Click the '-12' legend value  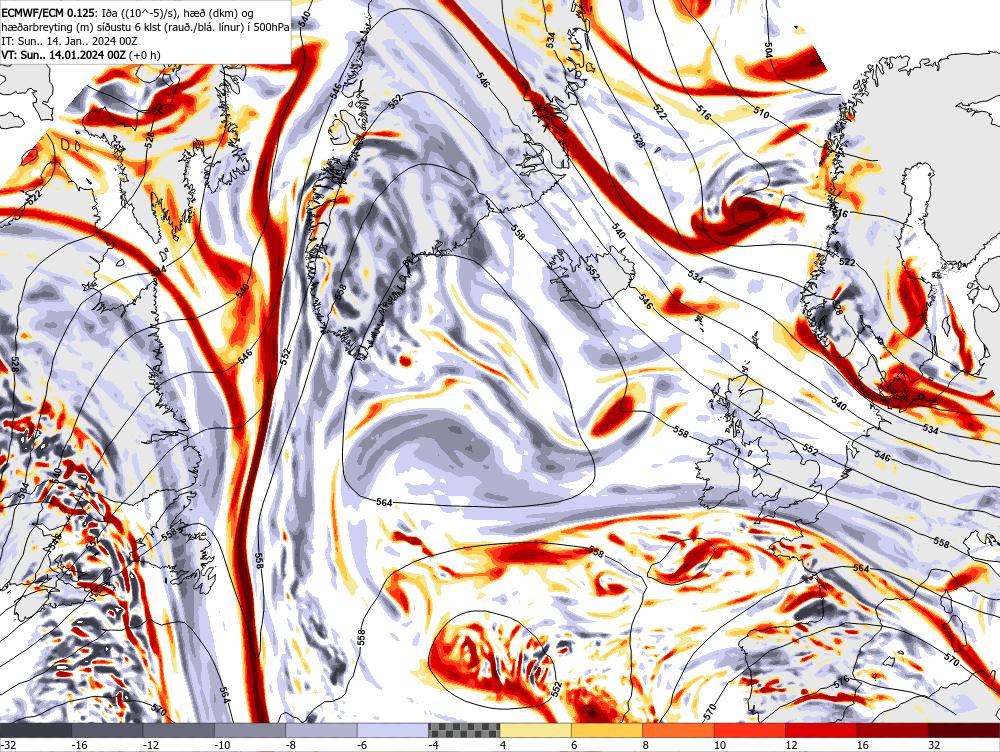[151, 745]
